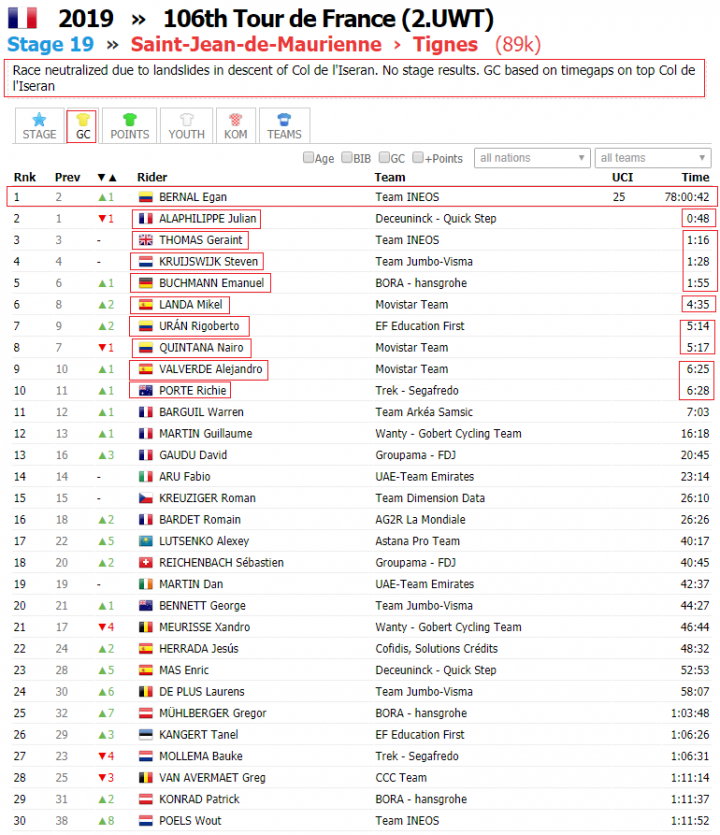Open rider ALAPHILIPPE Julian
The image size is (720, 835).
coord(208,218)
